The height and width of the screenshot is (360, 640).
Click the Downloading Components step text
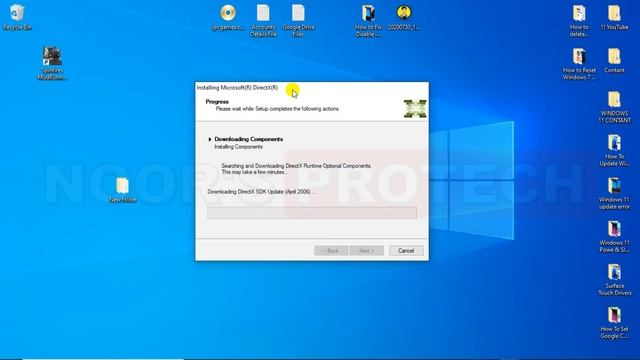(x=249, y=139)
